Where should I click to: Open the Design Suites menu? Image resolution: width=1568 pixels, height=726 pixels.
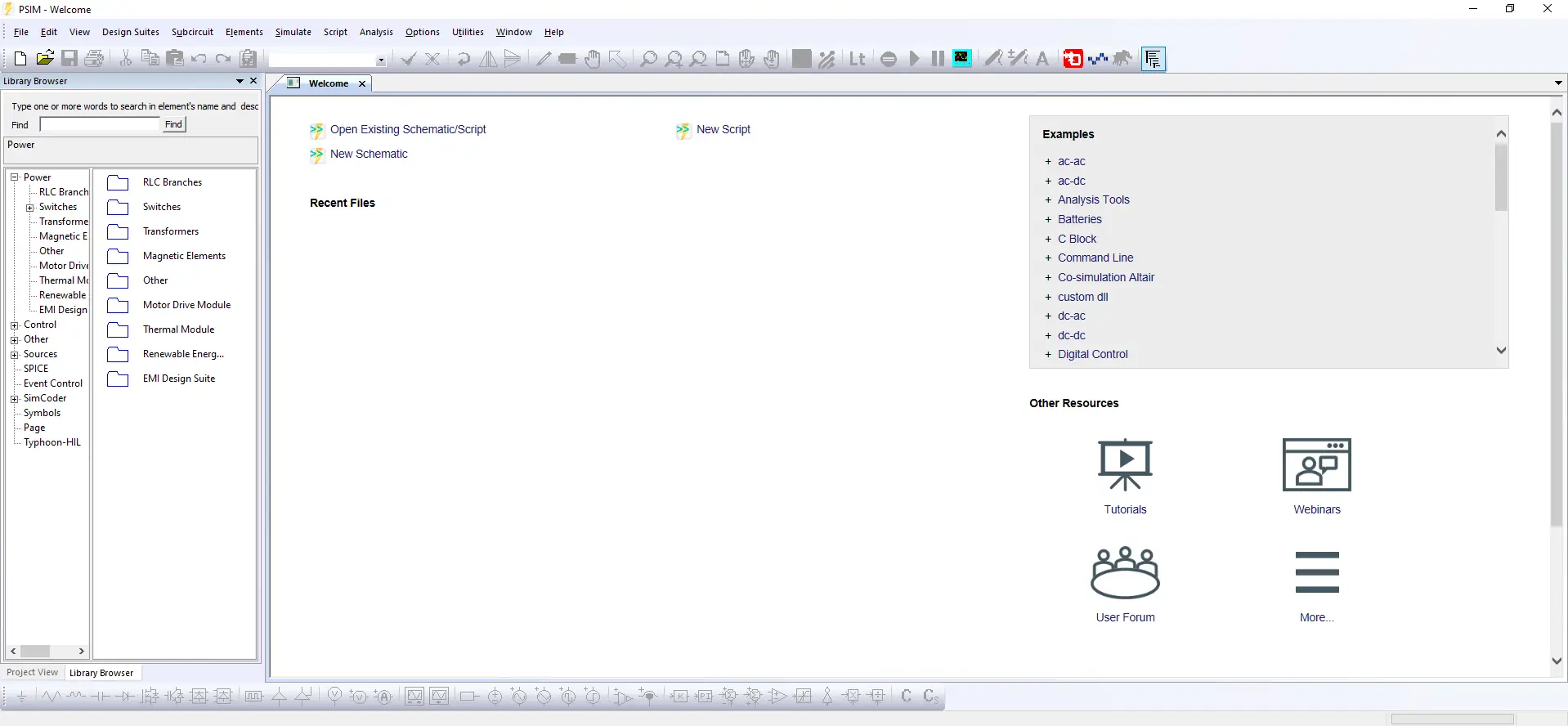point(131,32)
